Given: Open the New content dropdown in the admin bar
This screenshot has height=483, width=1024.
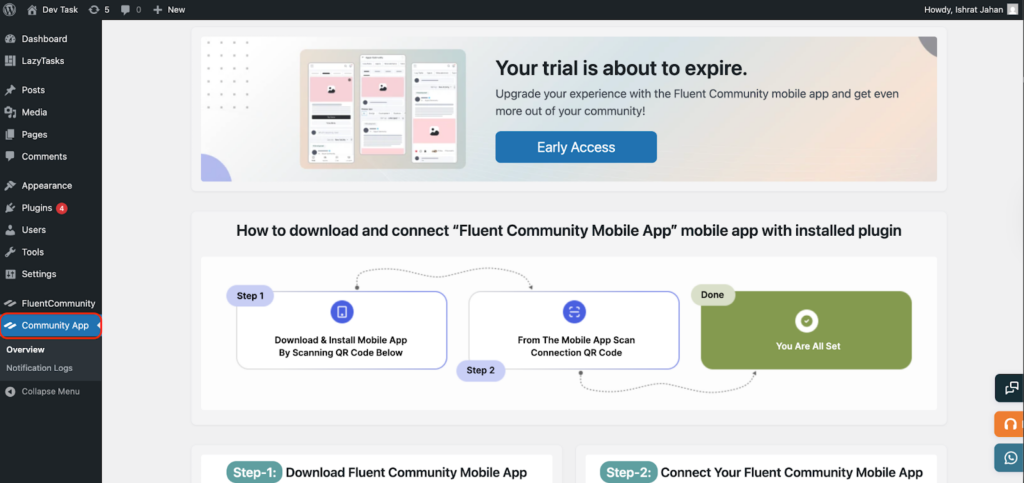Looking at the screenshot, I should [169, 9].
